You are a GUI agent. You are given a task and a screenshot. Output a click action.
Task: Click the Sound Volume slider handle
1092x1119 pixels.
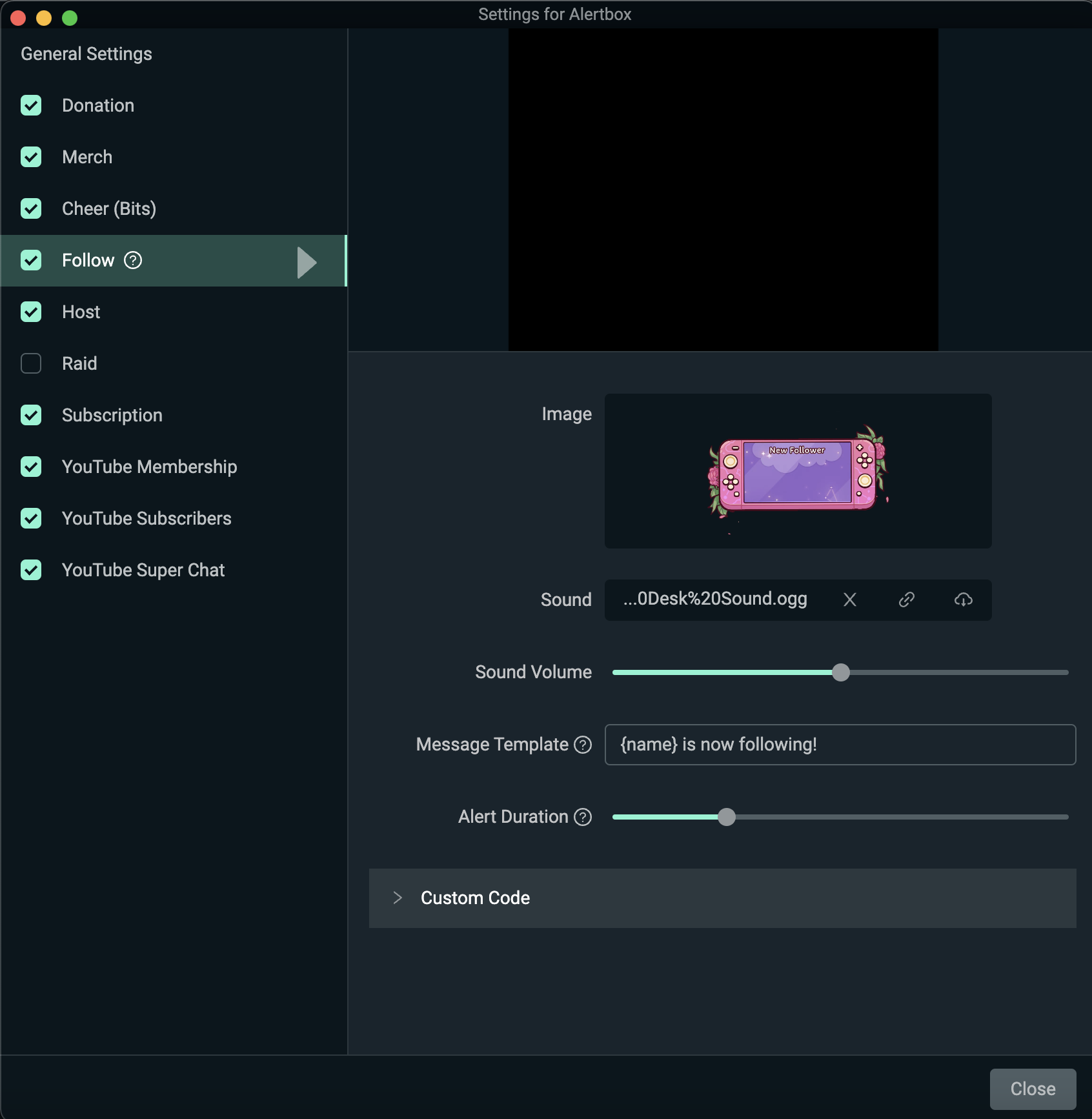click(x=841, y=672)
